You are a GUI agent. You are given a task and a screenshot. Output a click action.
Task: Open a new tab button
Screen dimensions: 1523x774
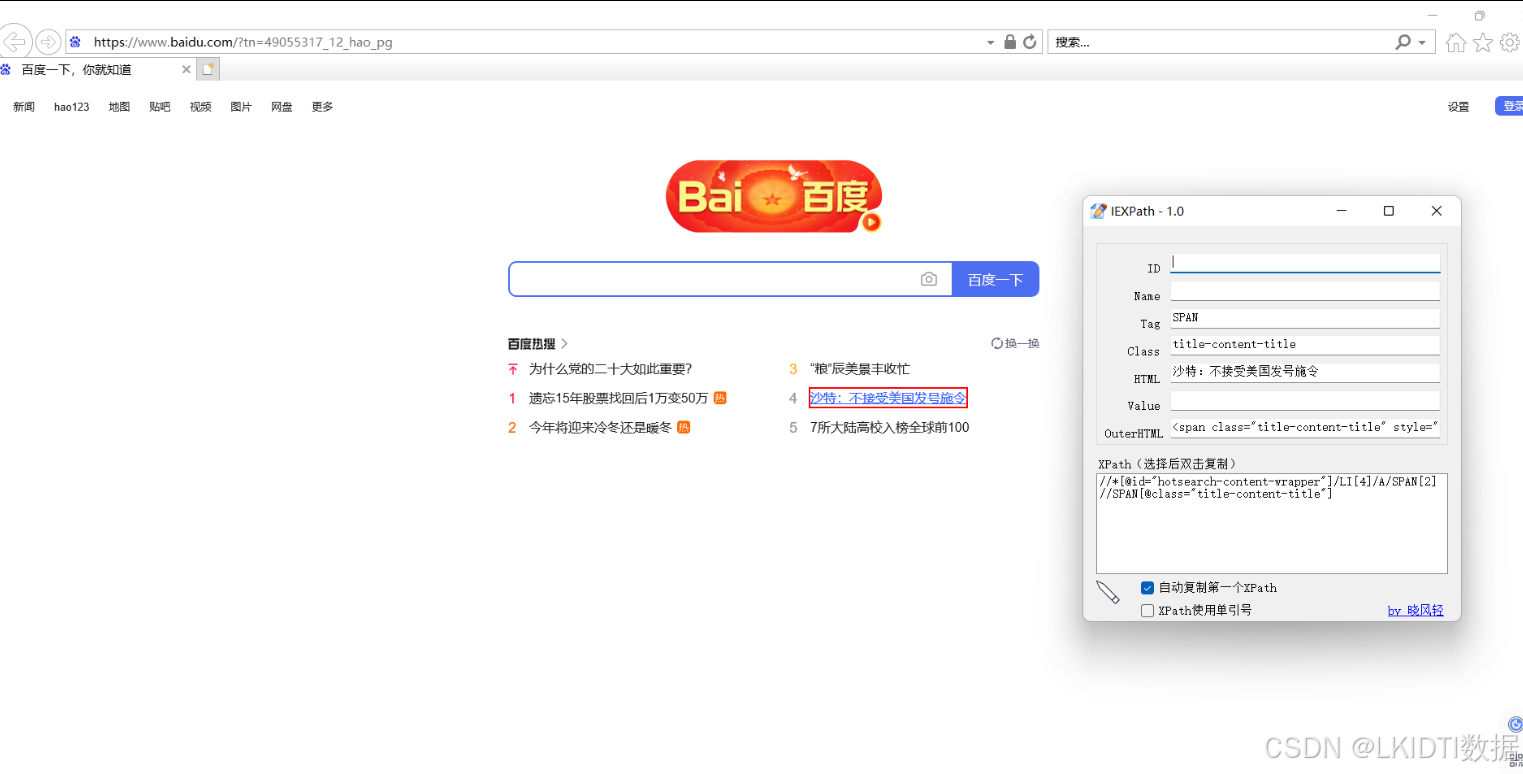point(208,69)
